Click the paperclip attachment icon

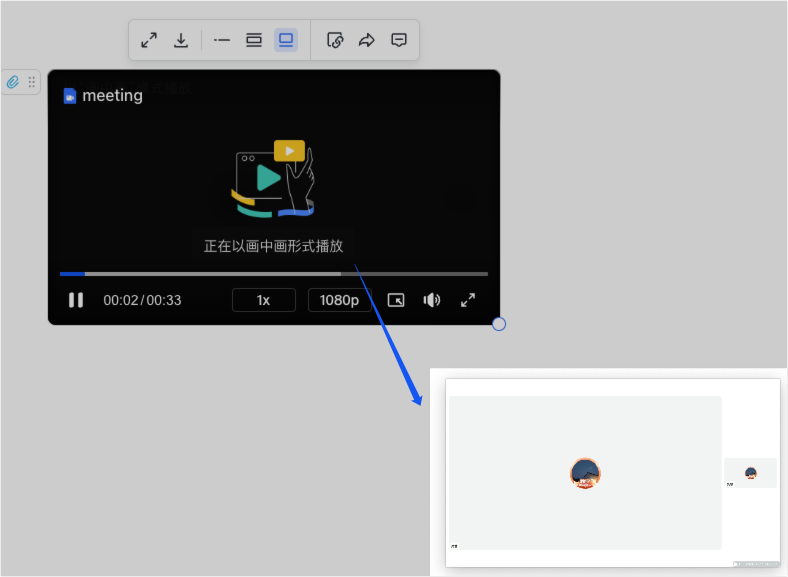tap(13, 82)
